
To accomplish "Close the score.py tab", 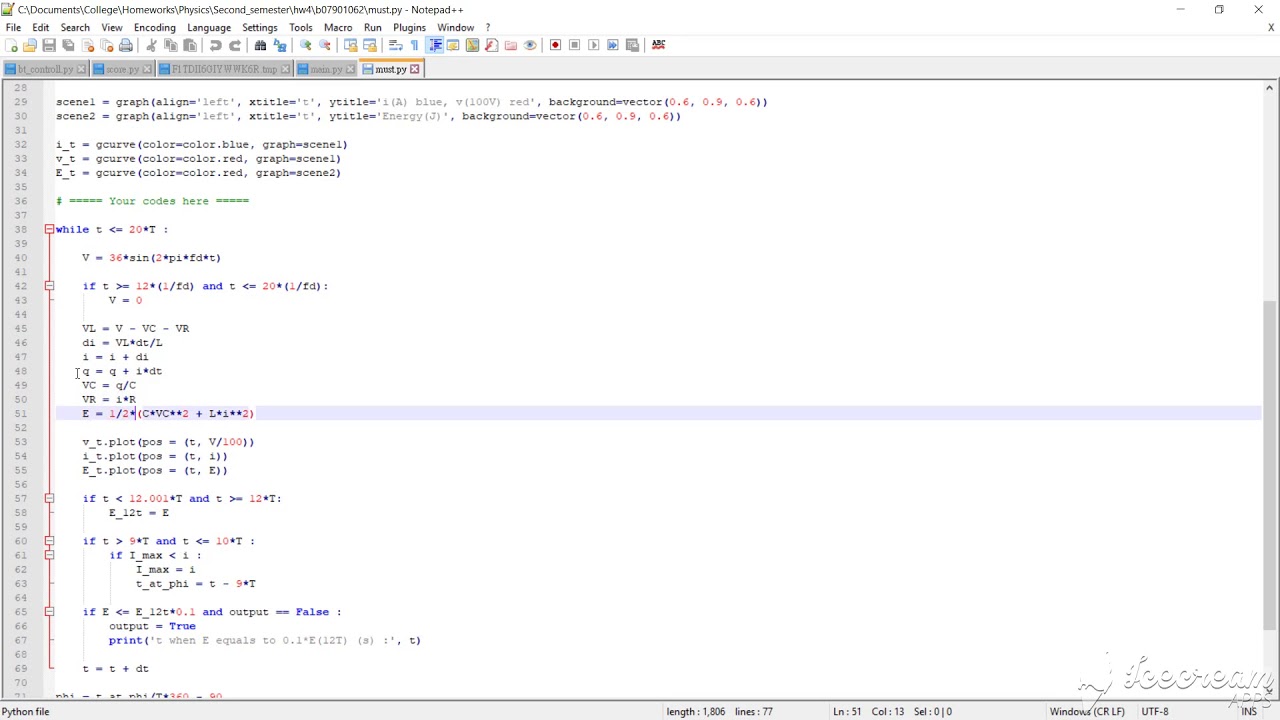I will (x=147, y=69).
